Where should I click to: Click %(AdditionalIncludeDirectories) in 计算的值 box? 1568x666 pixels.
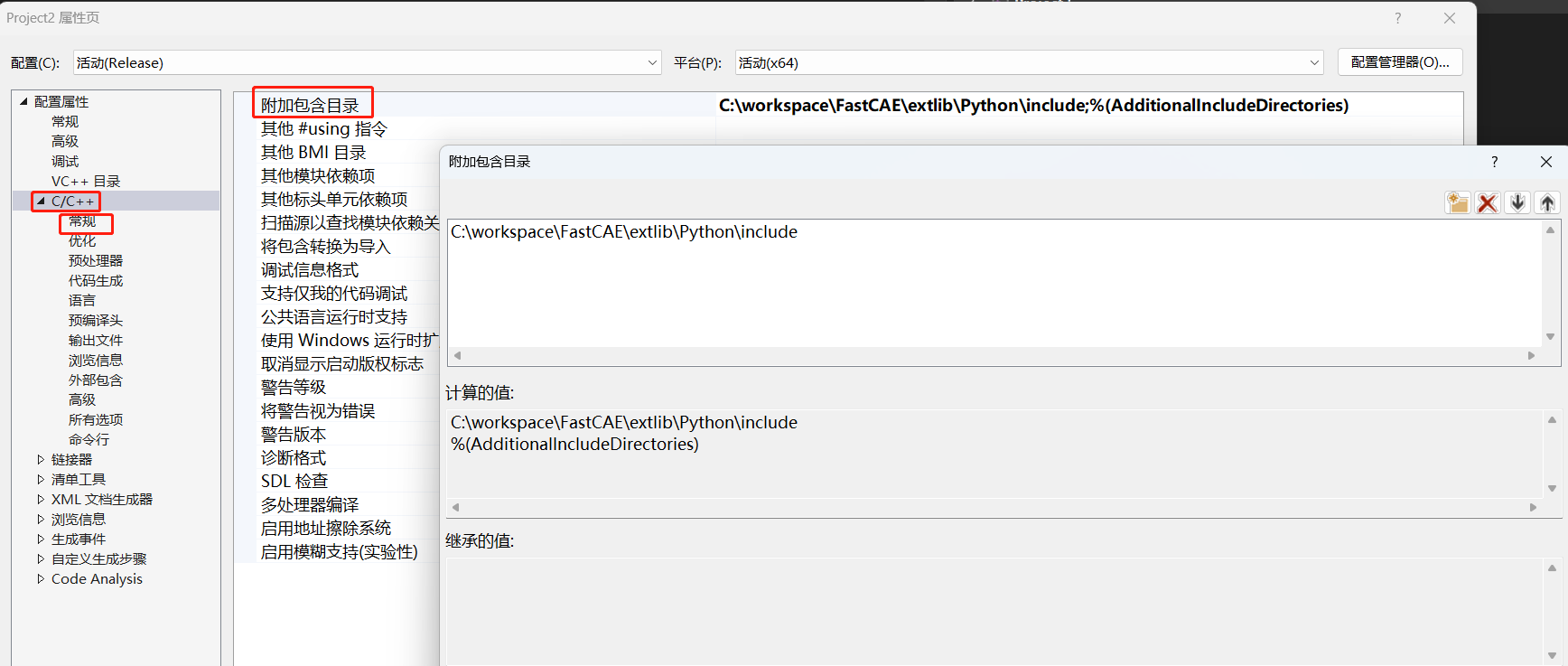574,444
